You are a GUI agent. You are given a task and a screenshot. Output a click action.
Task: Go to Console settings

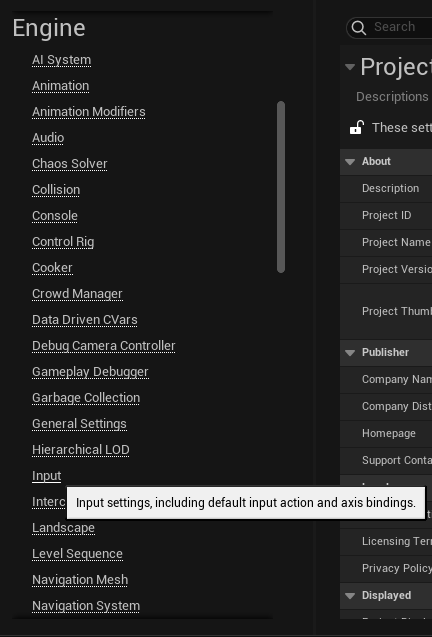(55, 216)
